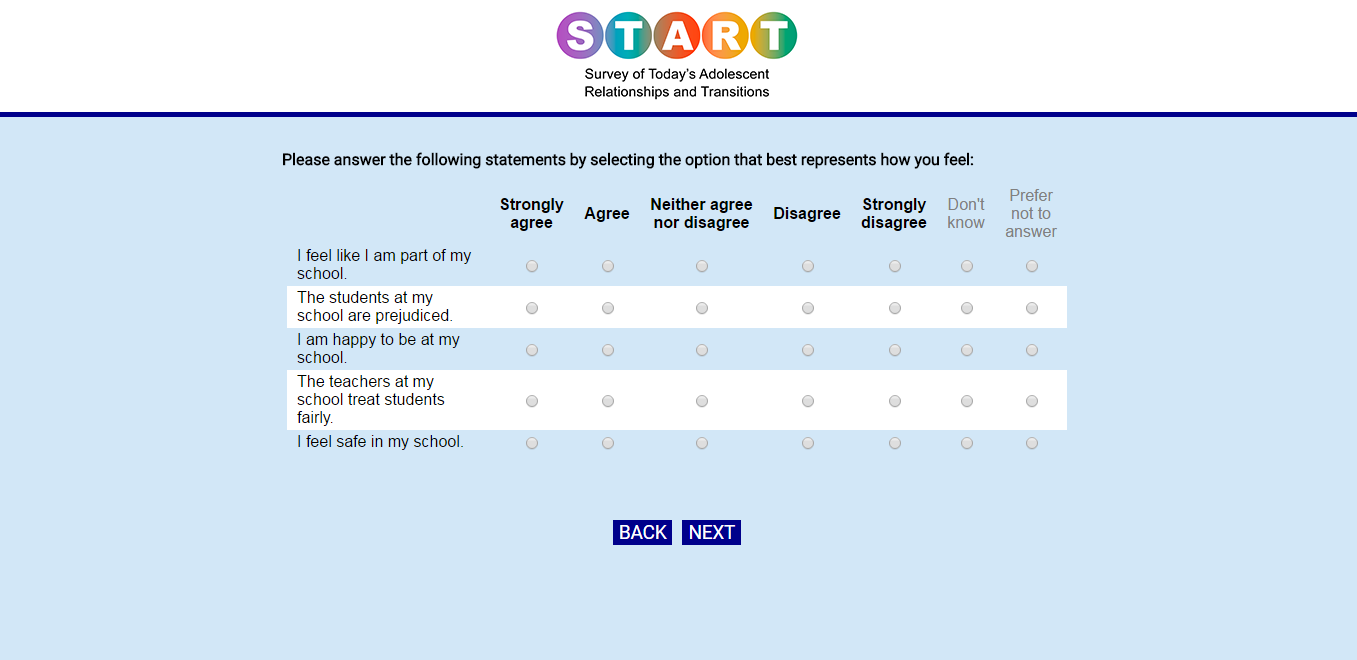1357x660 pixels.
Task: Pick Prefer not to answer for teachers statement
Action: pos(1032,401)
